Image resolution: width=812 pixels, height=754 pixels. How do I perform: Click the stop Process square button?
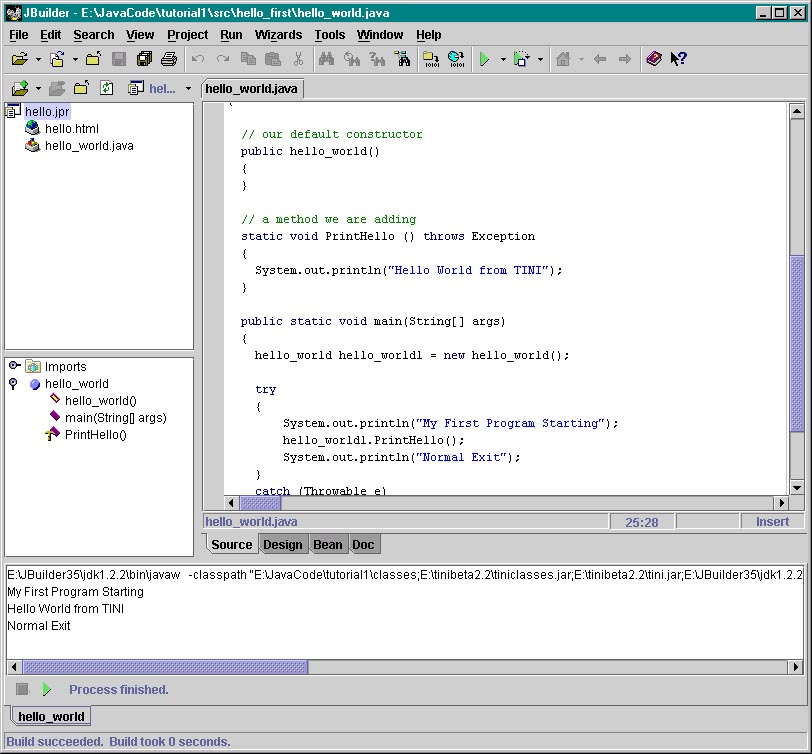pos(21,689)
